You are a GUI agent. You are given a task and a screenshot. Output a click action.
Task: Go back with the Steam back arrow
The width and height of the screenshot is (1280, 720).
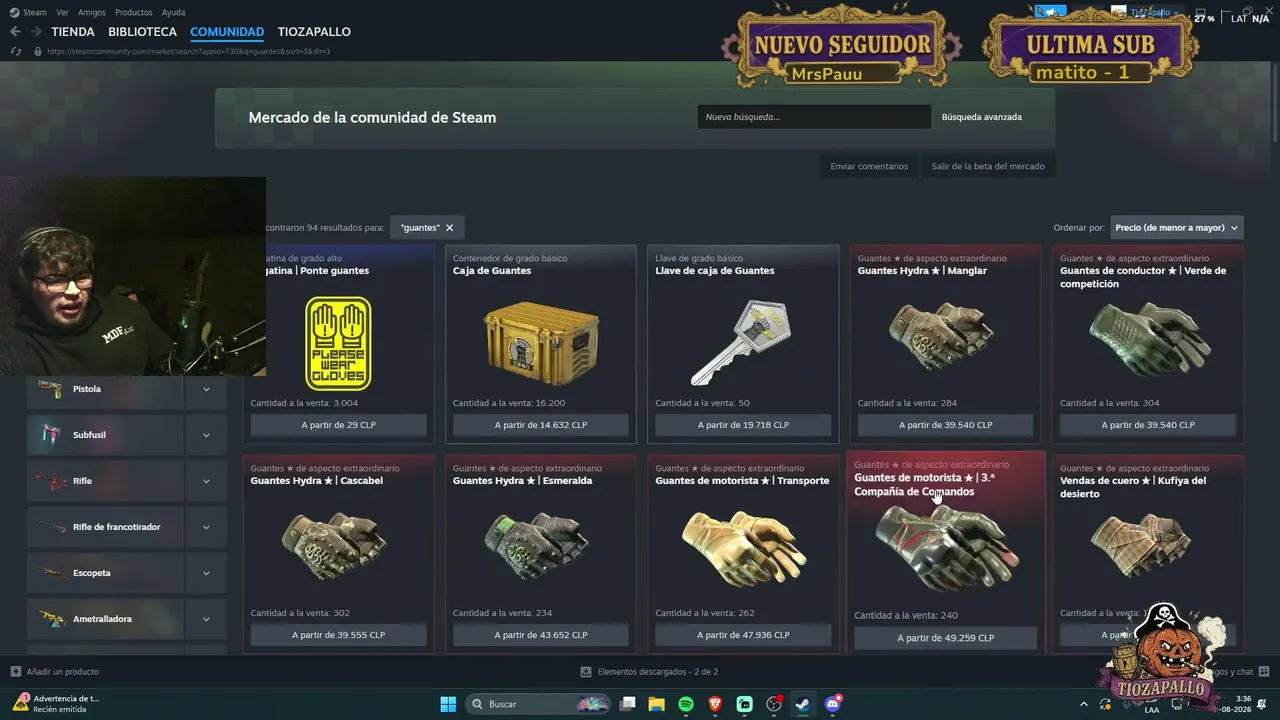coord(15,32)
